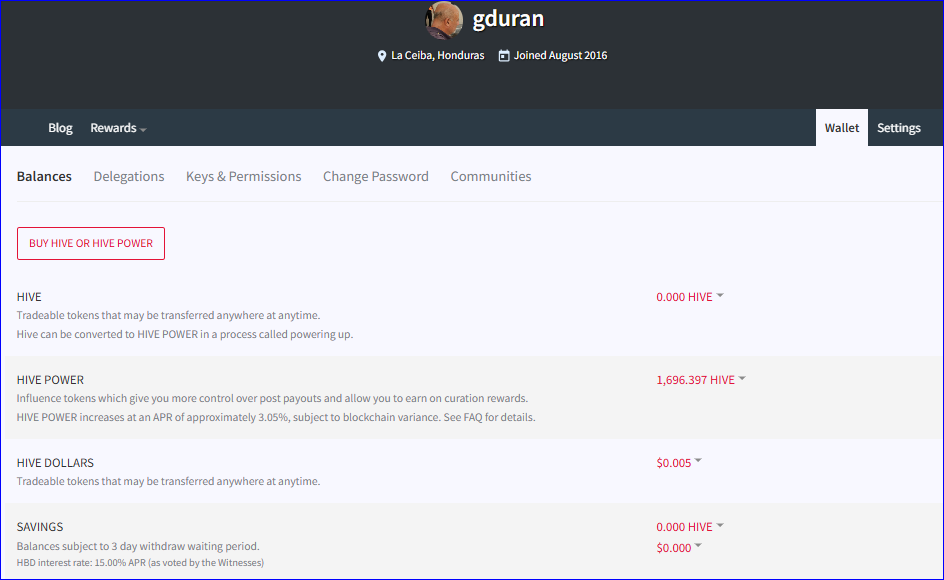The image size is (944, 580).
Task: Open the Savings 0.000 HIVE dropdown
Action: [690, 527]
